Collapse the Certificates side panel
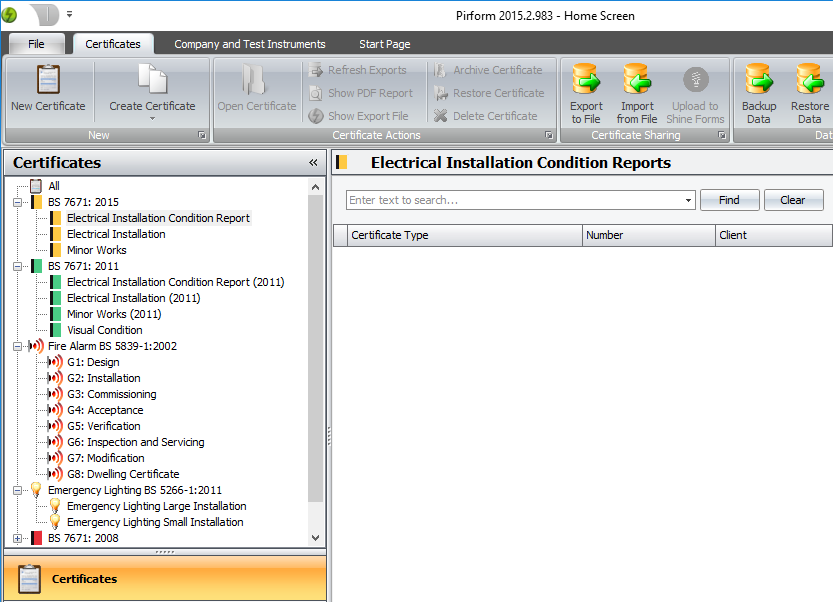This screenshot has height=602, width=833. point(313,163)
